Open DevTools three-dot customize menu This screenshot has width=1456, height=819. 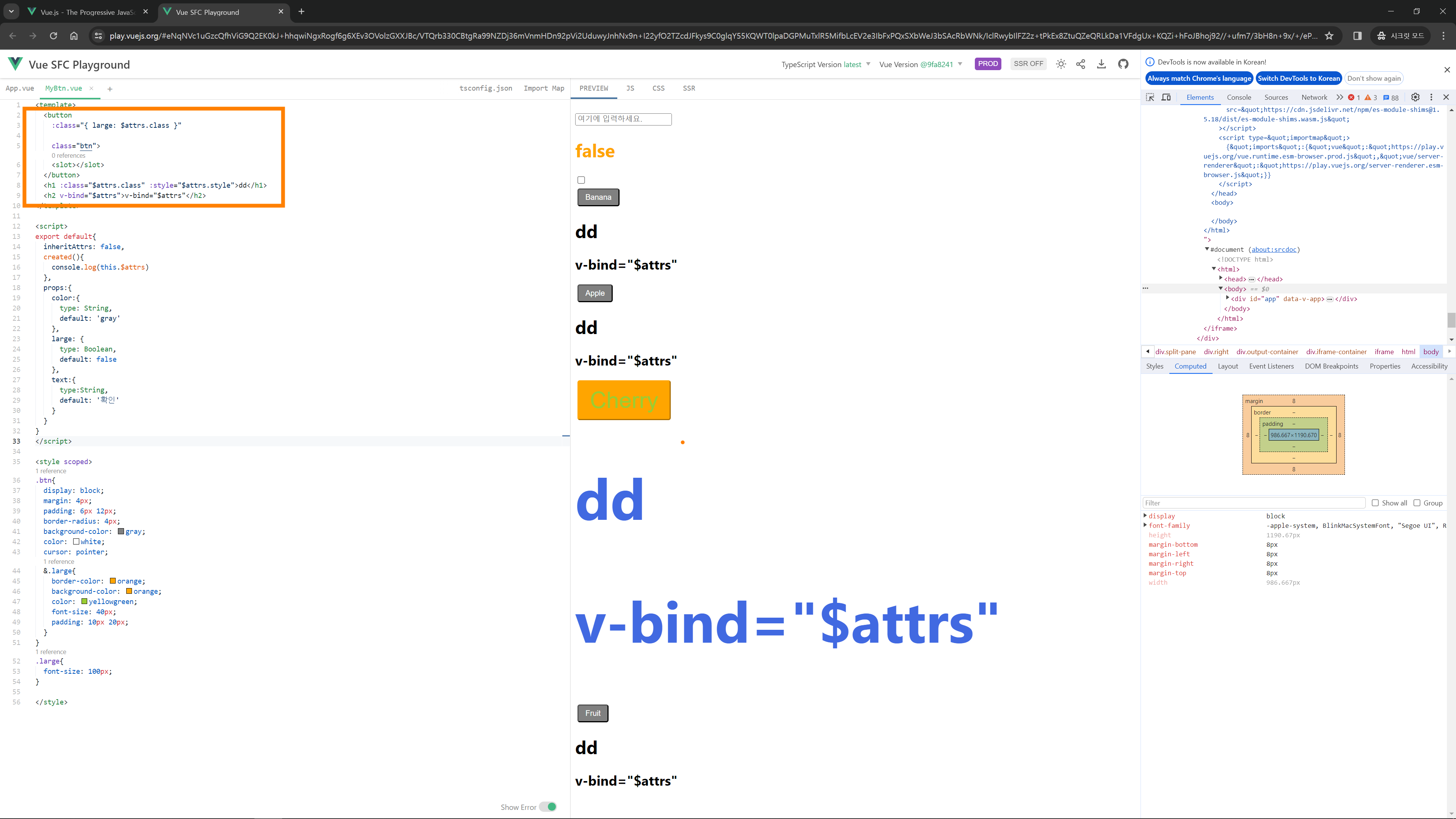click(1431, 97)
